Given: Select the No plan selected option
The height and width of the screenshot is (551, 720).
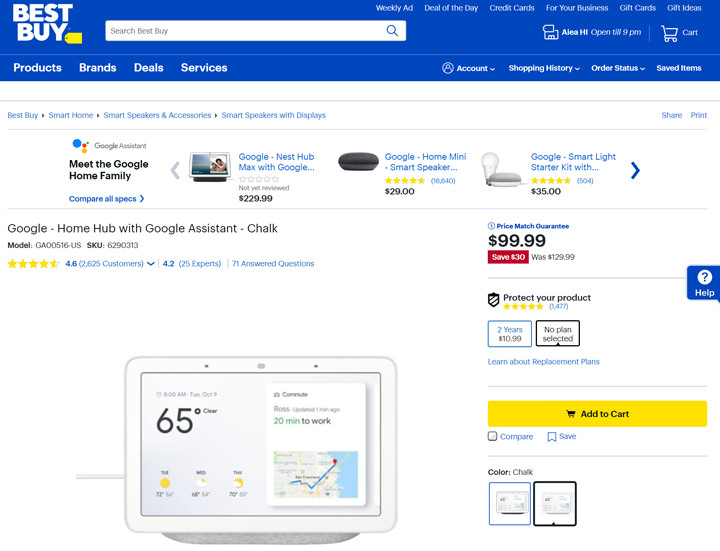Looking at the screenshot, I should click(557, 334).
